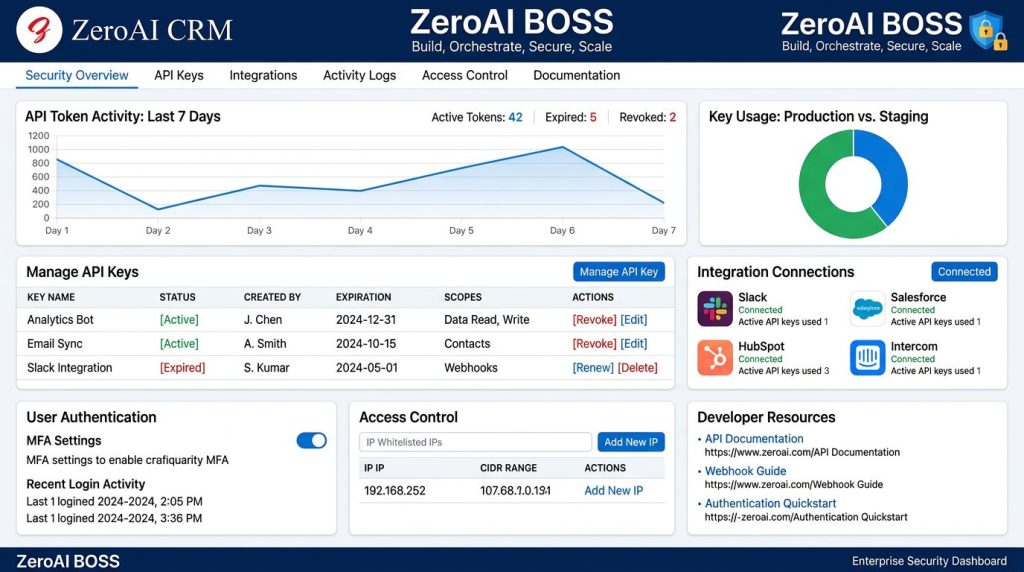The width and height of the screenshot is (1024, 572).
Task: Revoke the Analytics Bot key
Action: (594, 320)
